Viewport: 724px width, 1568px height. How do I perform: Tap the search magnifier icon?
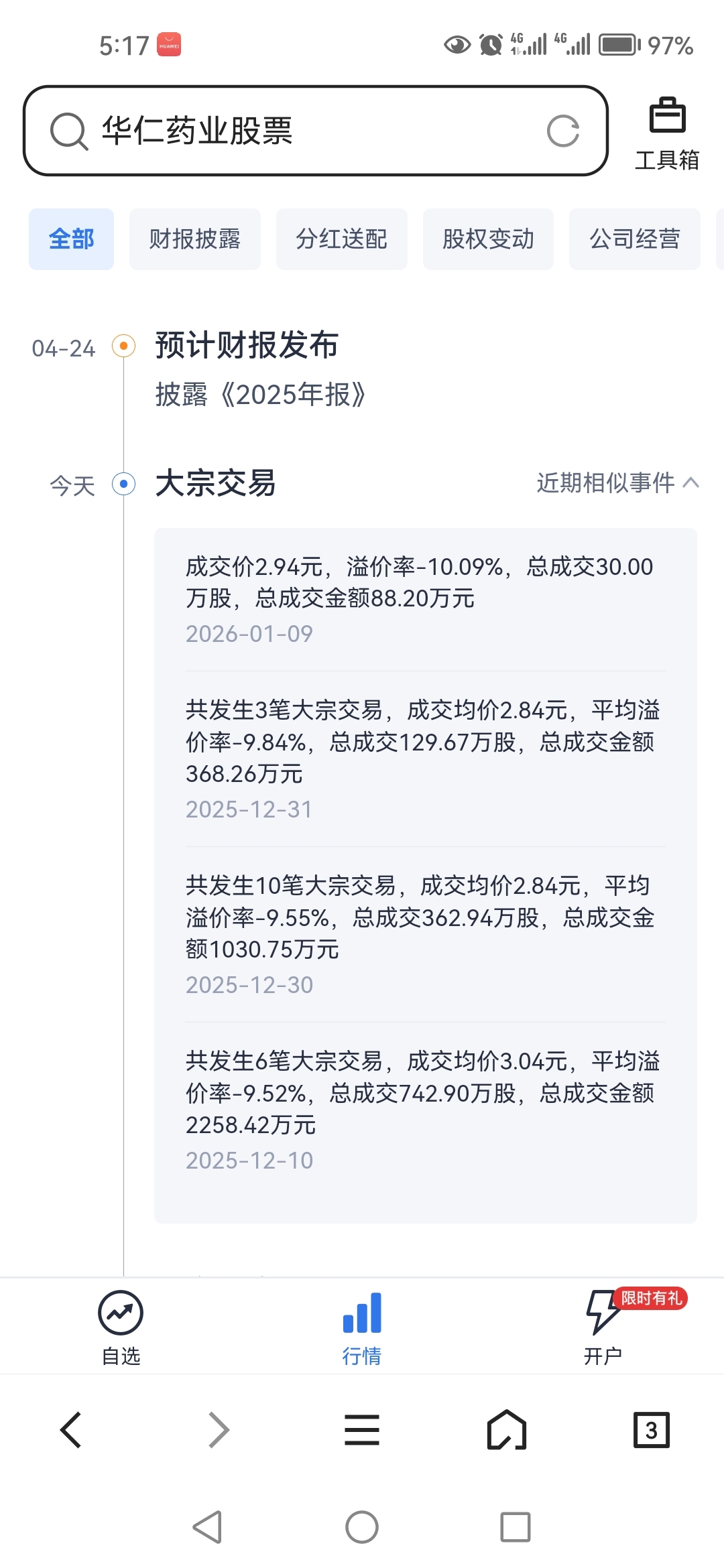point(69,131)
